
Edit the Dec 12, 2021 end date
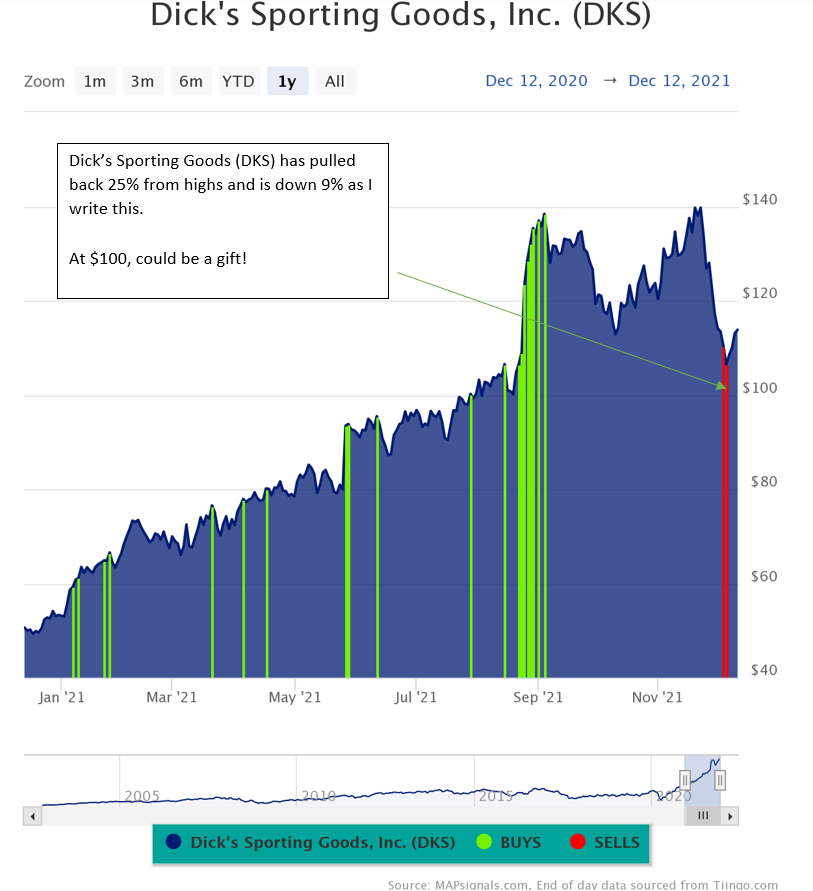click(x=679, y=81)
